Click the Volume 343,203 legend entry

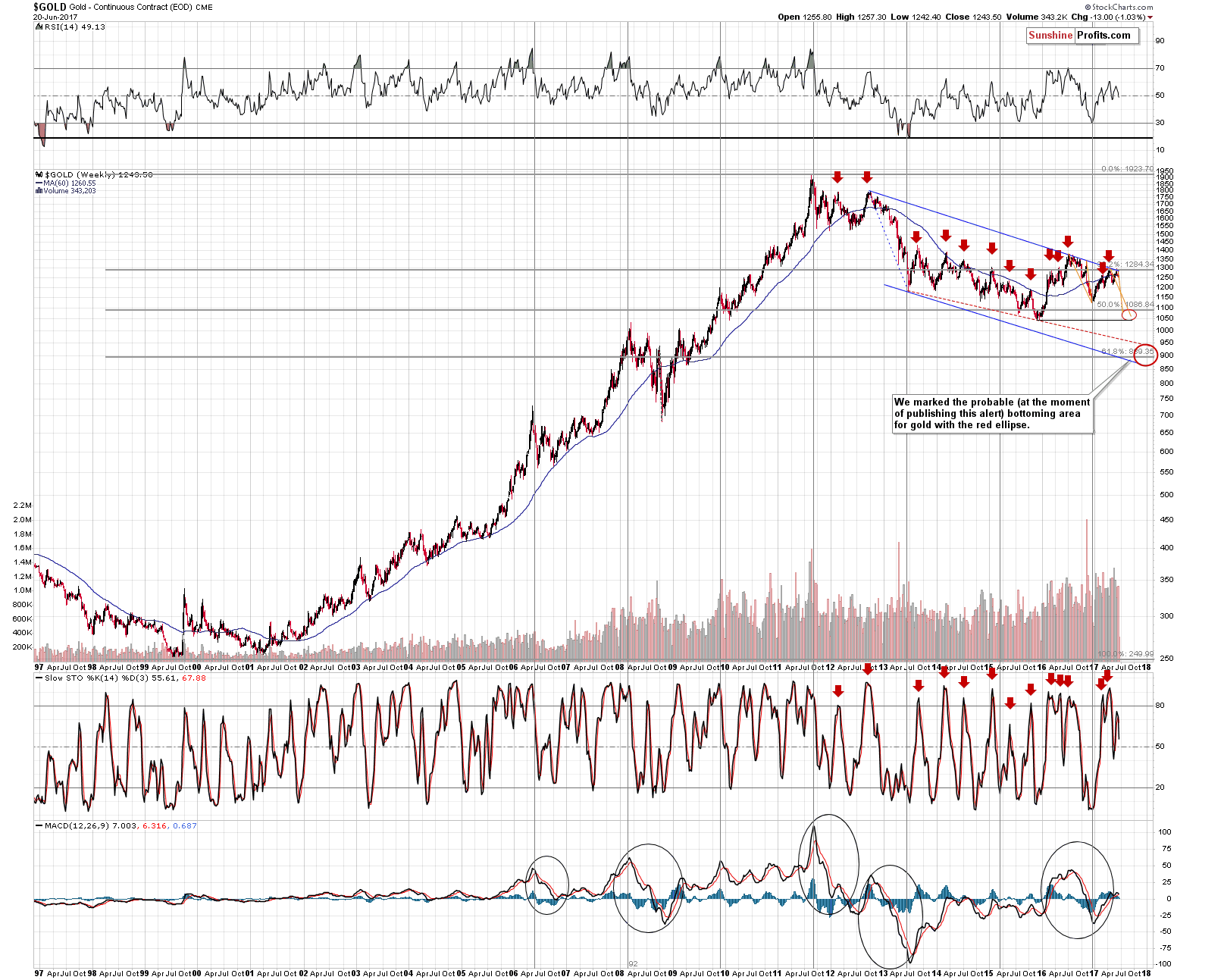[69, 191]
